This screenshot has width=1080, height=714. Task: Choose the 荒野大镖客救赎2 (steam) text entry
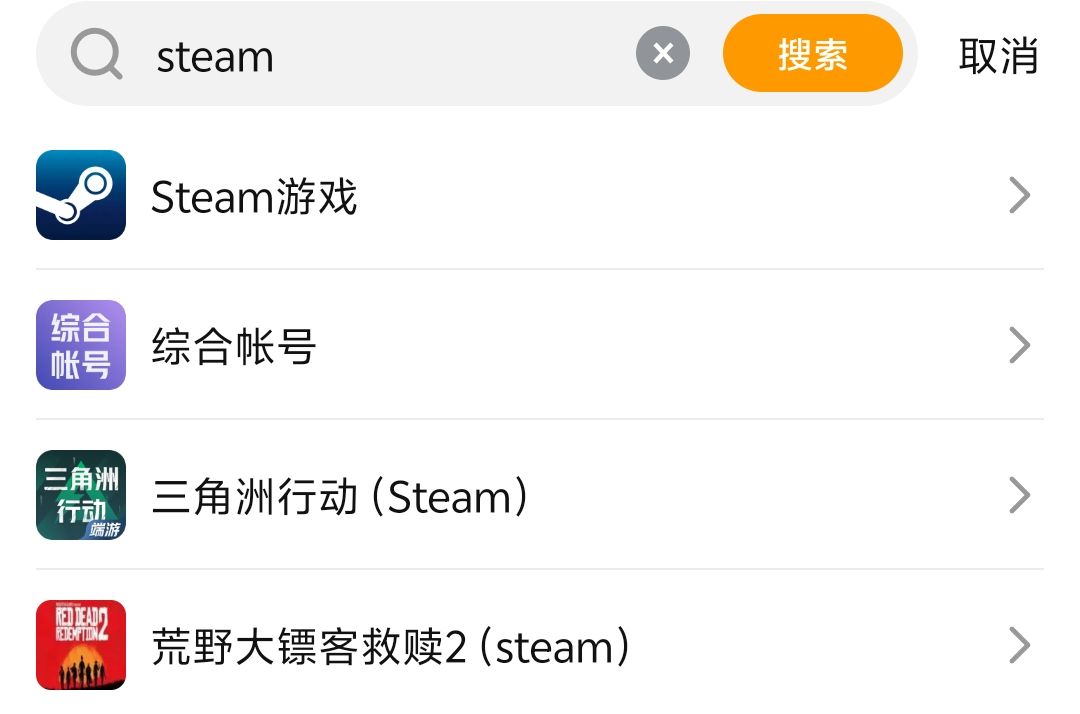click(x=391, y=647)
